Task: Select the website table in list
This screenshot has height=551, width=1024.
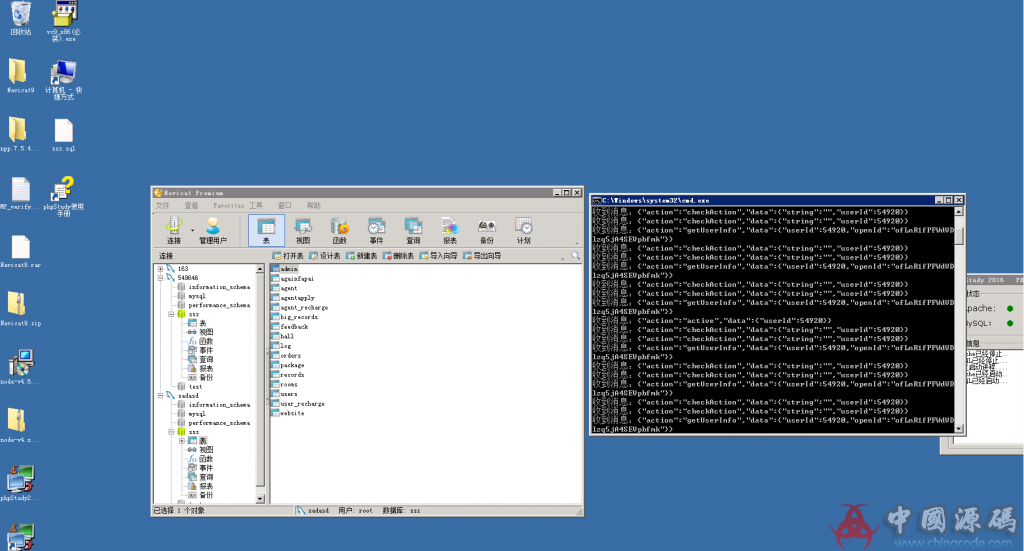Action: [288, 413]
